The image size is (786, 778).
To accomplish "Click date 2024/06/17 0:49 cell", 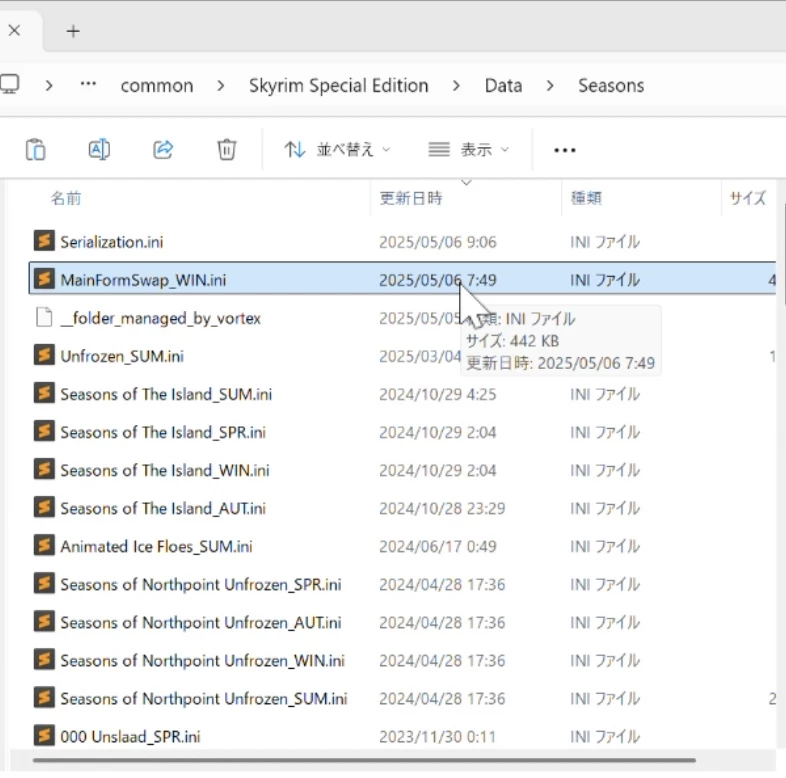I will [x=438, y=547].
